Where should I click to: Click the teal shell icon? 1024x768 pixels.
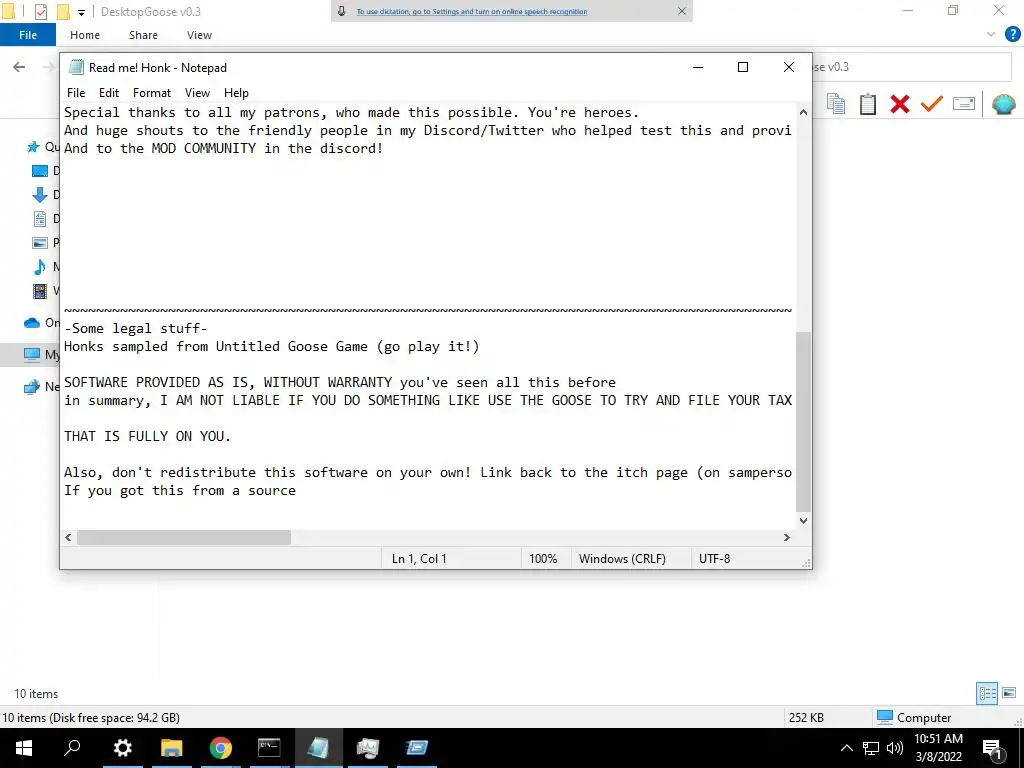pyautogui.click(x=1004, y=104)
